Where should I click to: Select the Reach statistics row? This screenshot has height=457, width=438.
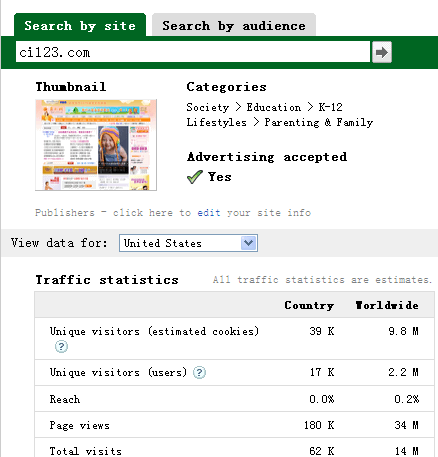[x=234, y=399]
